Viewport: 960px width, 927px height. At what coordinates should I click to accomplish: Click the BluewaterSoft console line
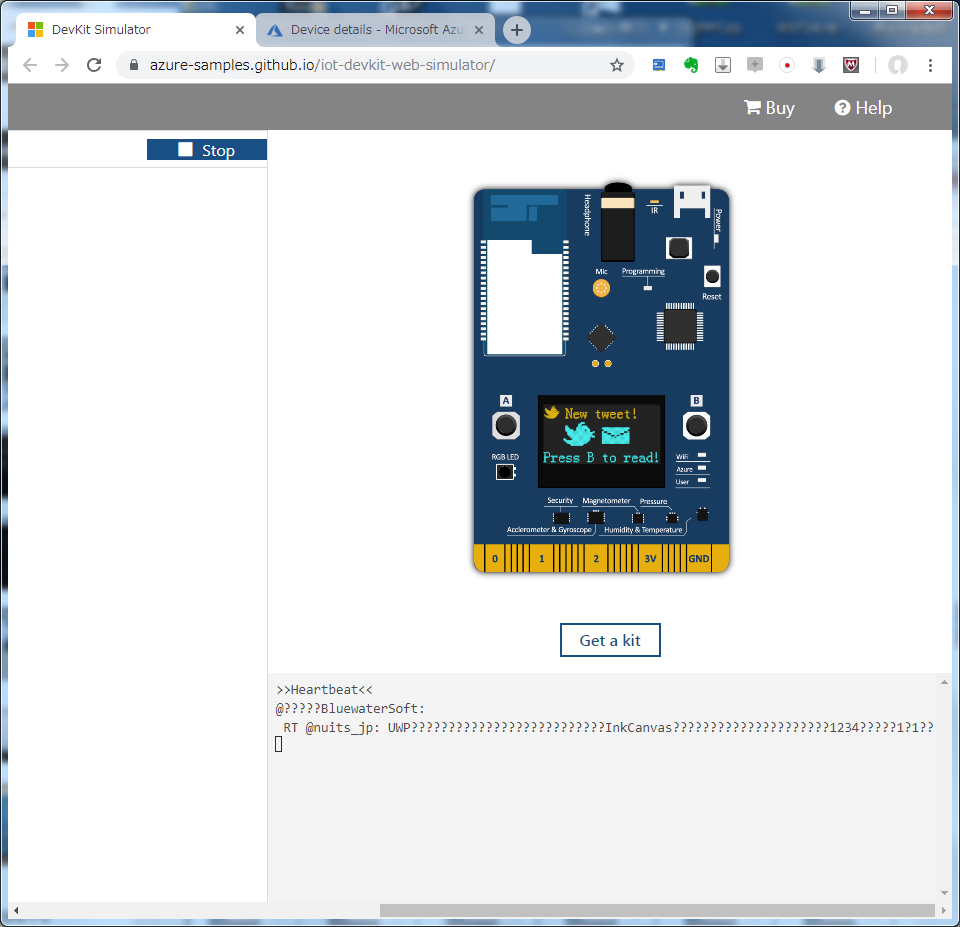click(350, 708)
